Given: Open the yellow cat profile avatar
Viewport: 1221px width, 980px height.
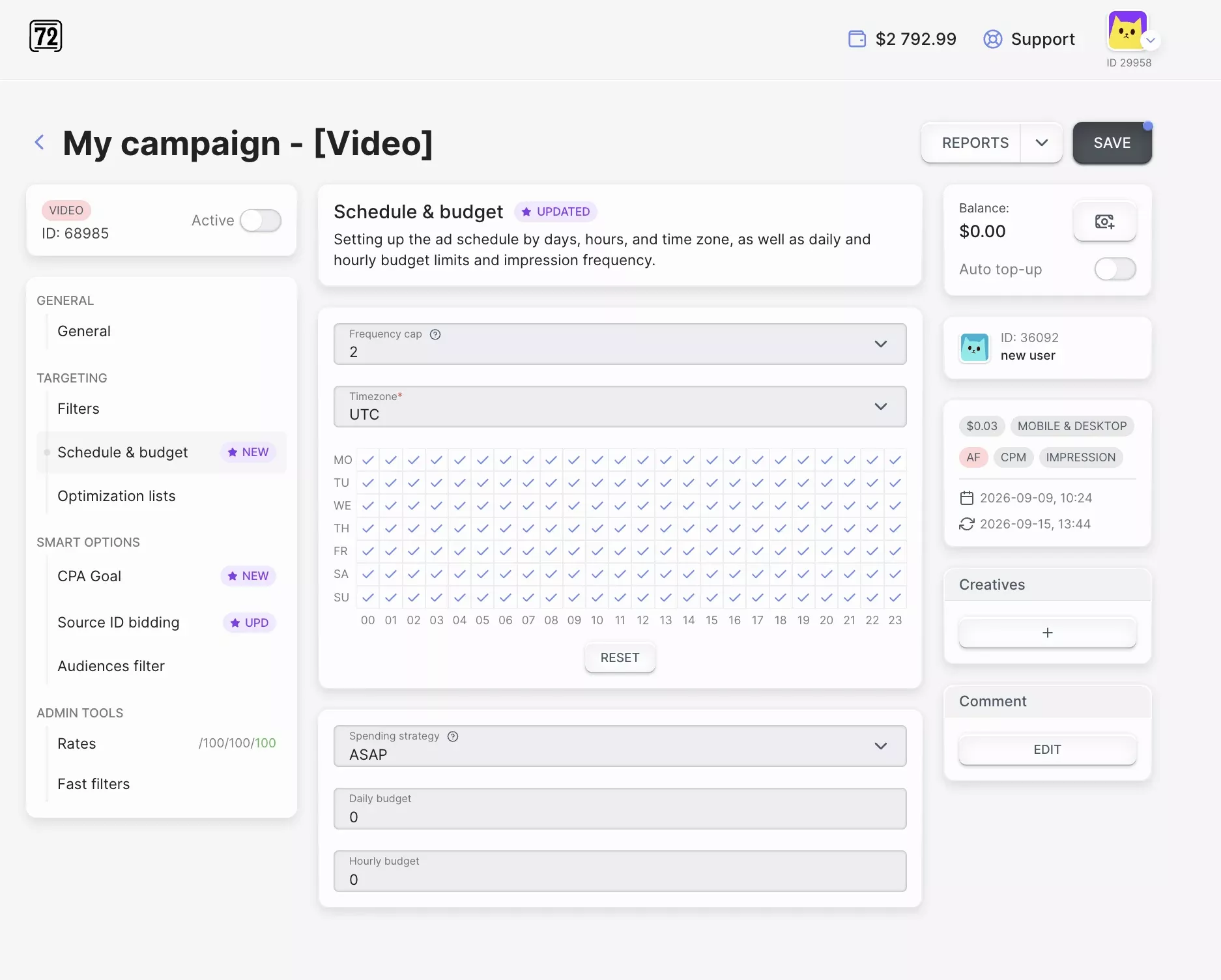Looking at the screenshot, I should pyautogui.click(x=1127, y=30).
